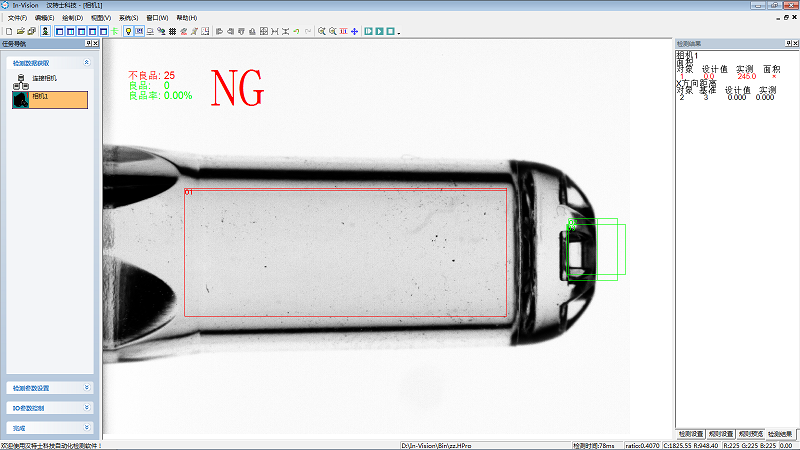Click the New file toolbar icon
The image size is (800, 450).
(x=8, y=32)
